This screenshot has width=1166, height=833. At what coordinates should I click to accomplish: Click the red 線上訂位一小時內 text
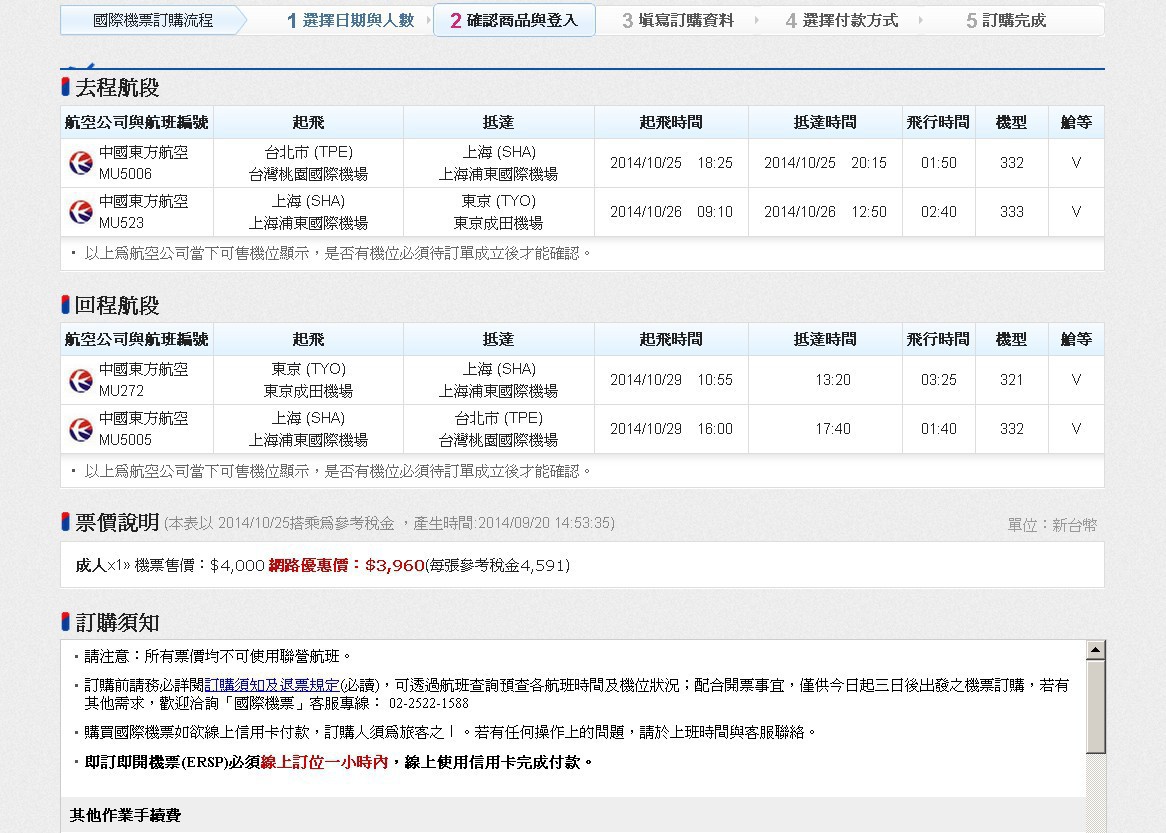tap(324, 762)
